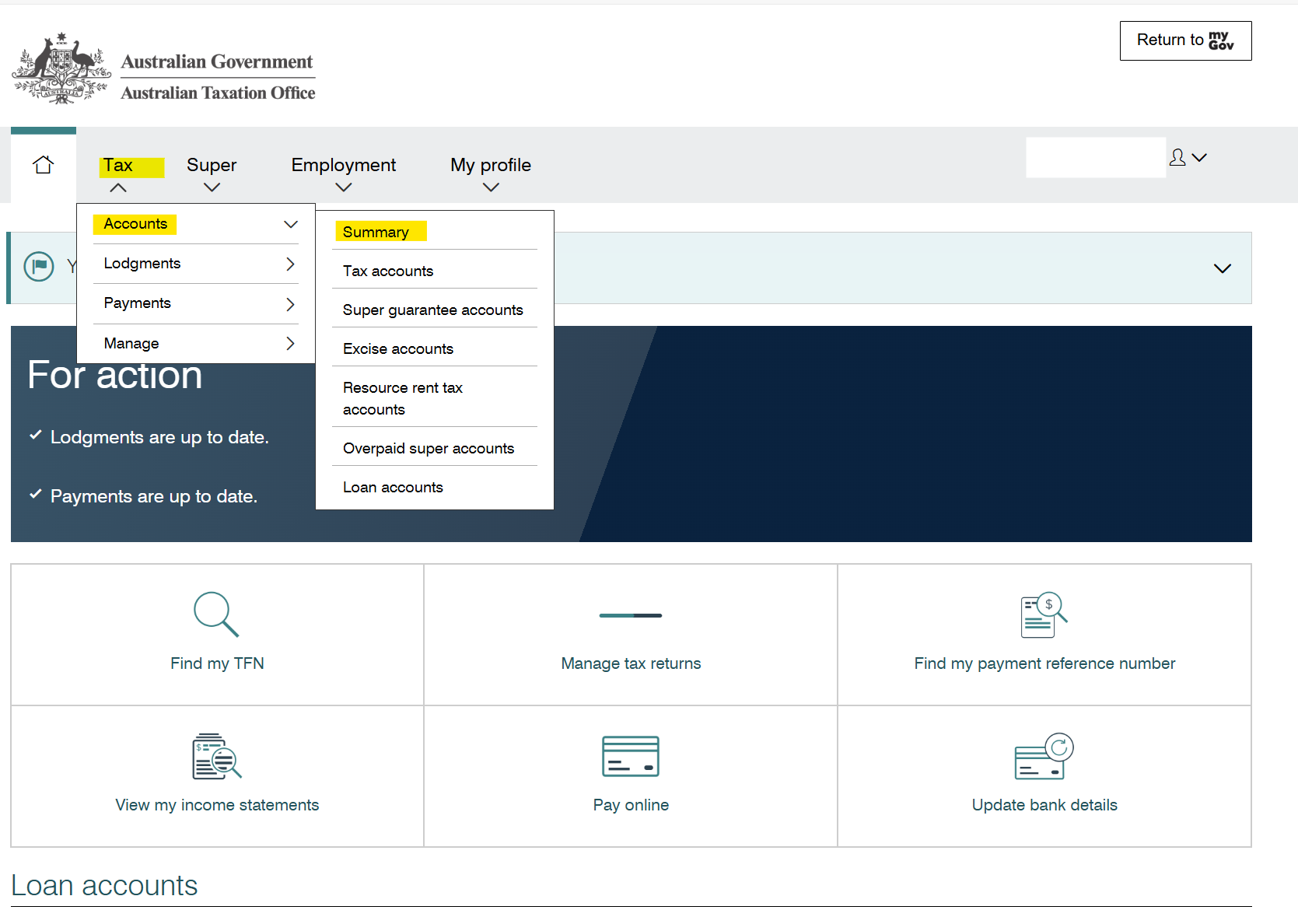Click the Pay online card icon

pos(630,756)
